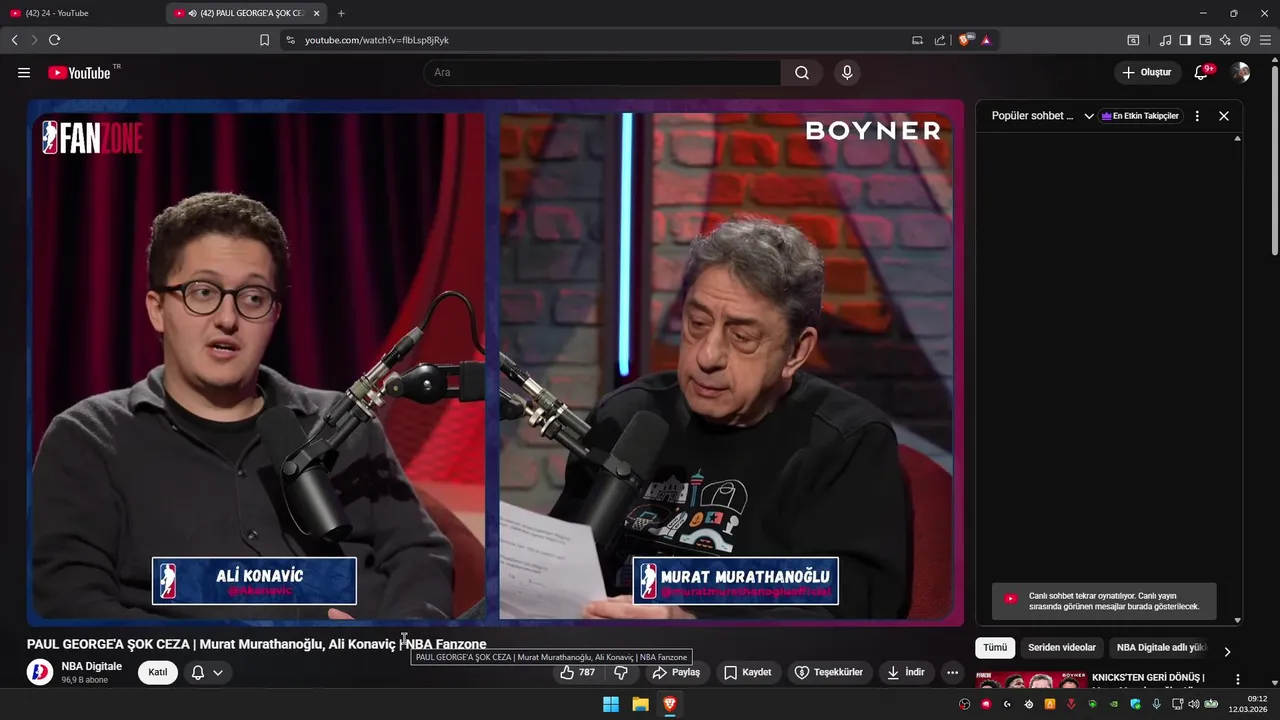Click the search magnifier button
This screenshot has height=720, width=1280.
click(x=802, y=73)
